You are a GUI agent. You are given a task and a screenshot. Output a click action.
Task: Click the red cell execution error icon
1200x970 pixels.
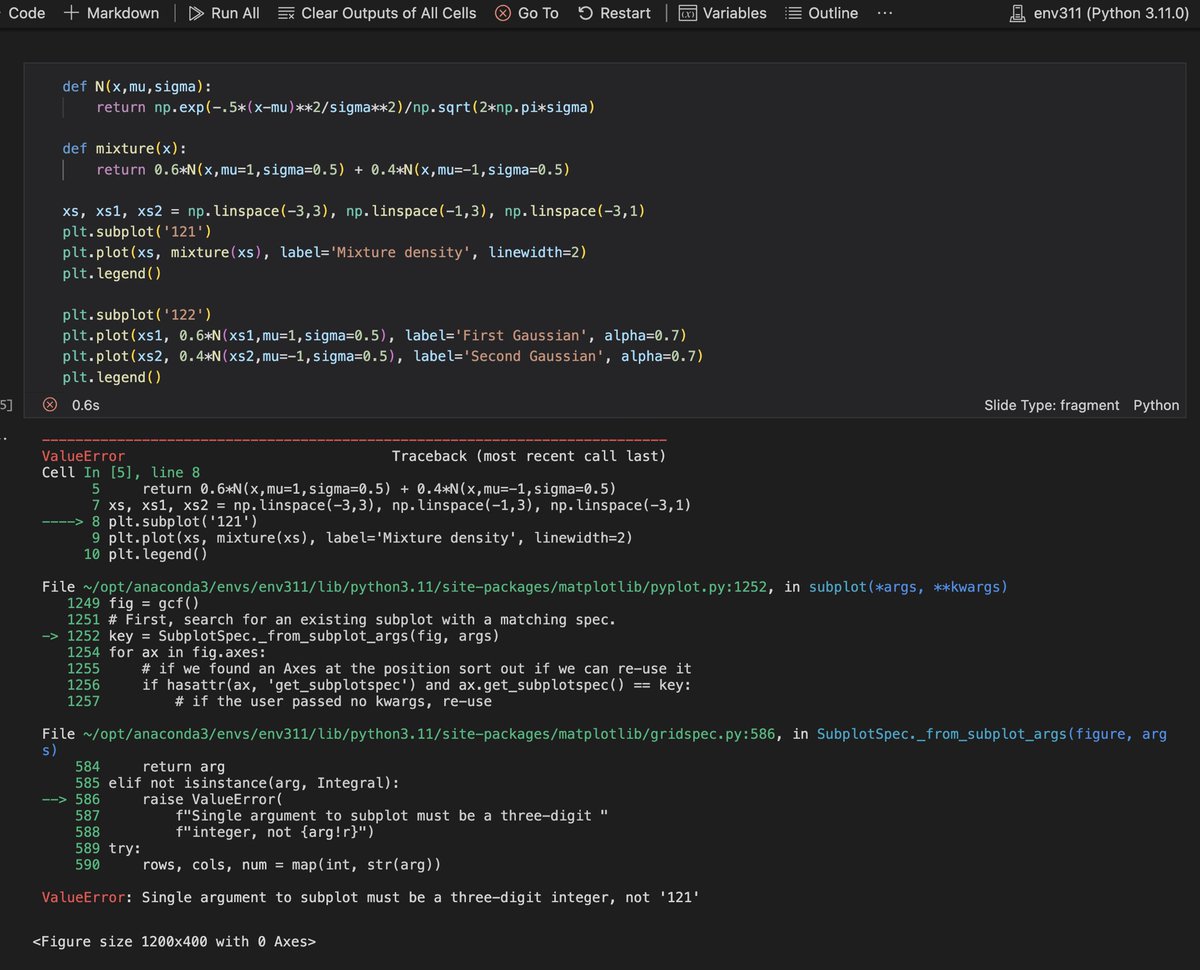[x=49, y=405]
